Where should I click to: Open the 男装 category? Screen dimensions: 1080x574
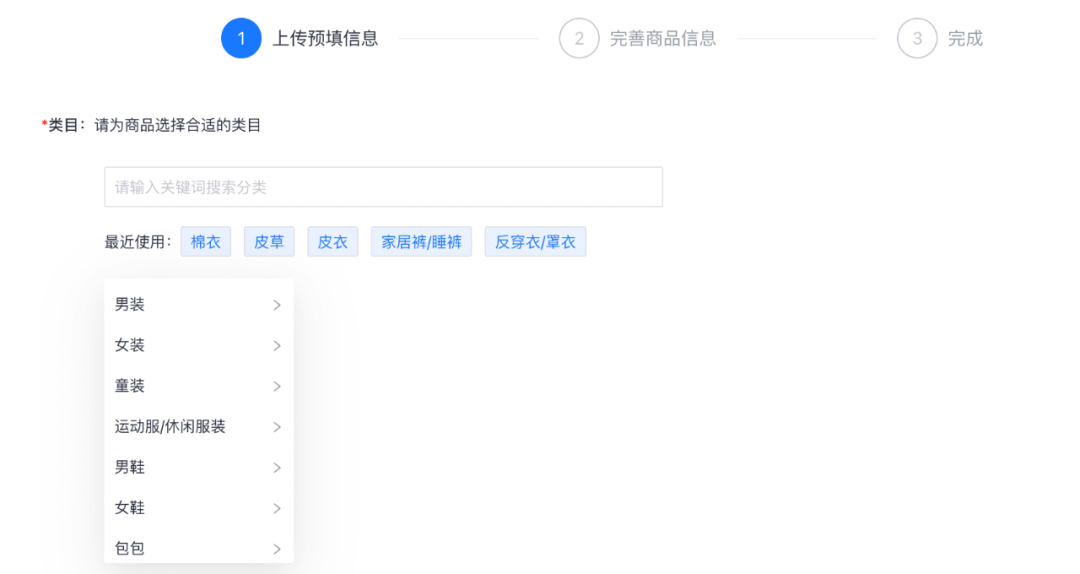(x=198, y=305)
